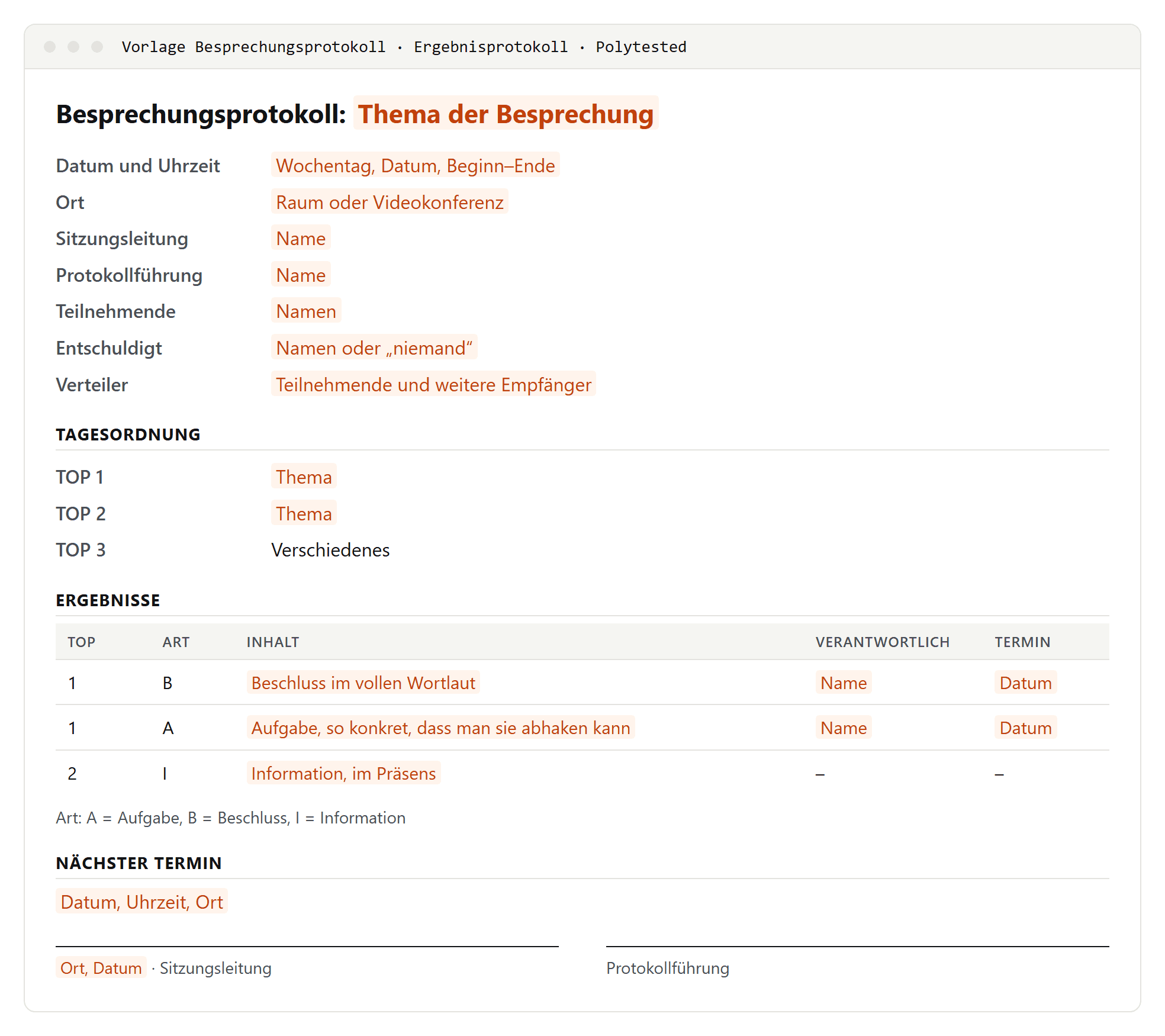Screen dimensions: 1165x1036
Task: Click the 'B' type cell in results table
Action: [168, 683]
